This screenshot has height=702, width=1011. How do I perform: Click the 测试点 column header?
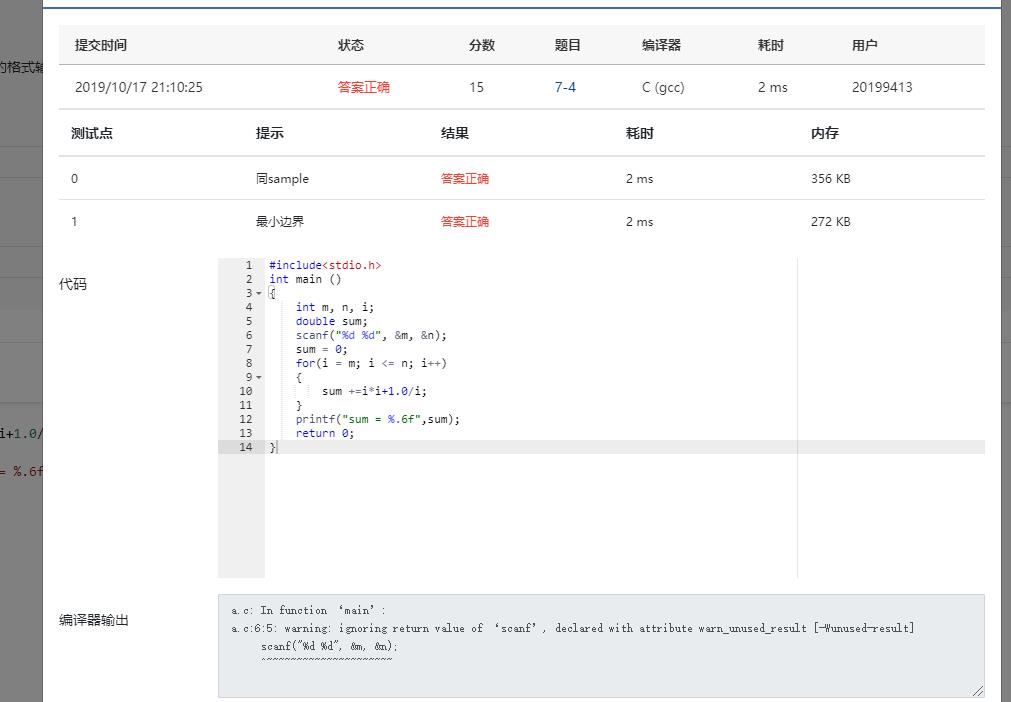92,133
